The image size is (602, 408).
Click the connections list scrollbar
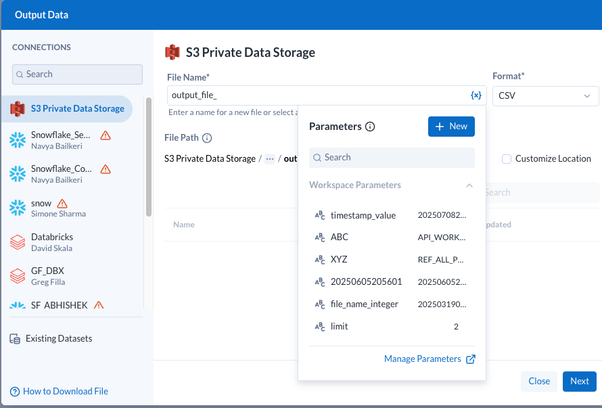149,157
